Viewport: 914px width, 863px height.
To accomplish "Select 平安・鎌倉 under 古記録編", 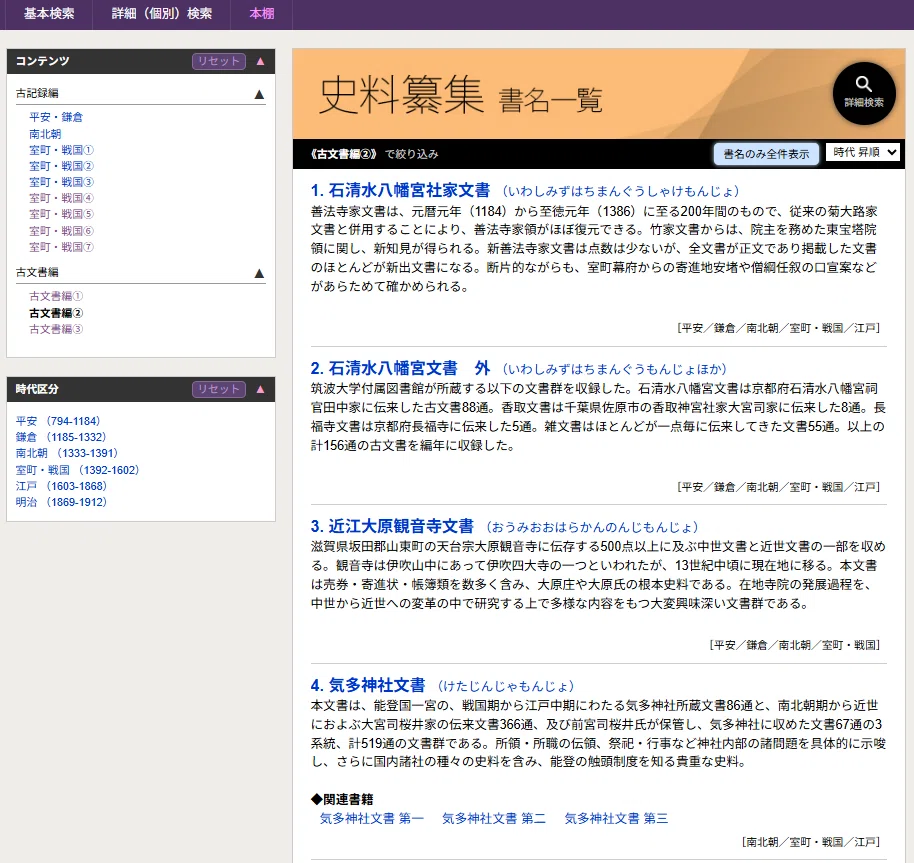I will (x=56, y=117).
